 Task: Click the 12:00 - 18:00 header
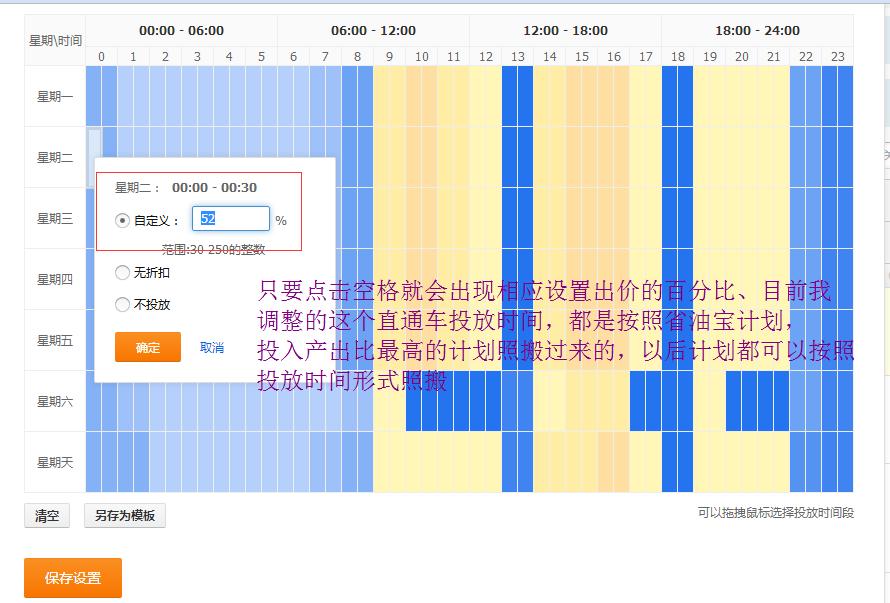pyautogui.click(x=565, y=31)
